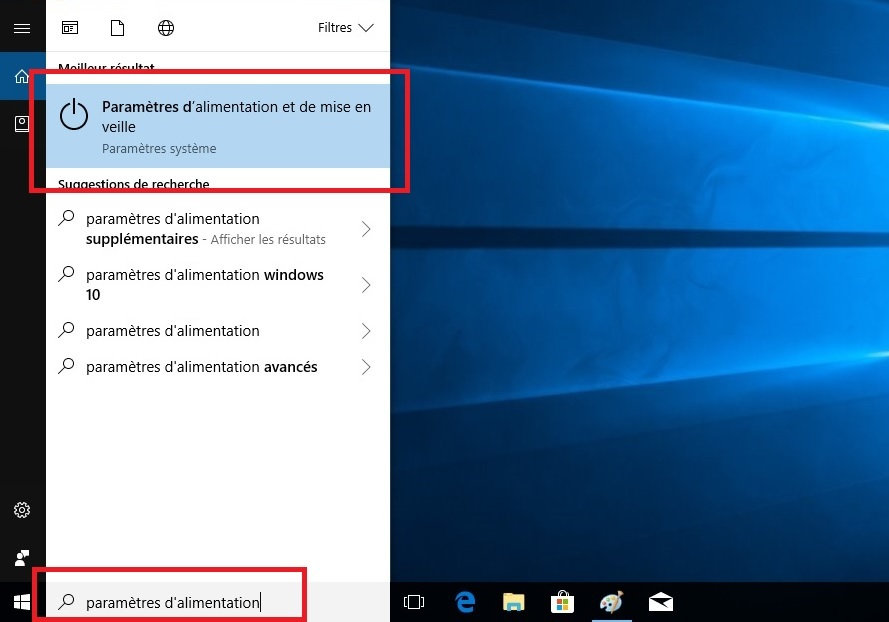Image resolution: width=889 pixels, height=622 pixels.
Task: Open search settings gear icon
Action: click(x=22, y=510)
